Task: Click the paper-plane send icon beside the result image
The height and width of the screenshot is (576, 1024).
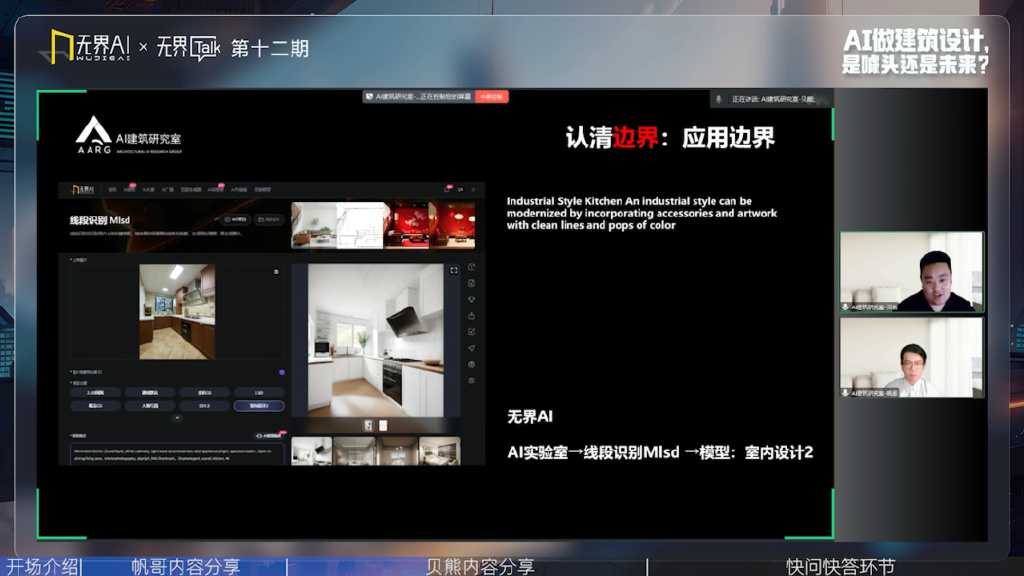Action: 472,348
